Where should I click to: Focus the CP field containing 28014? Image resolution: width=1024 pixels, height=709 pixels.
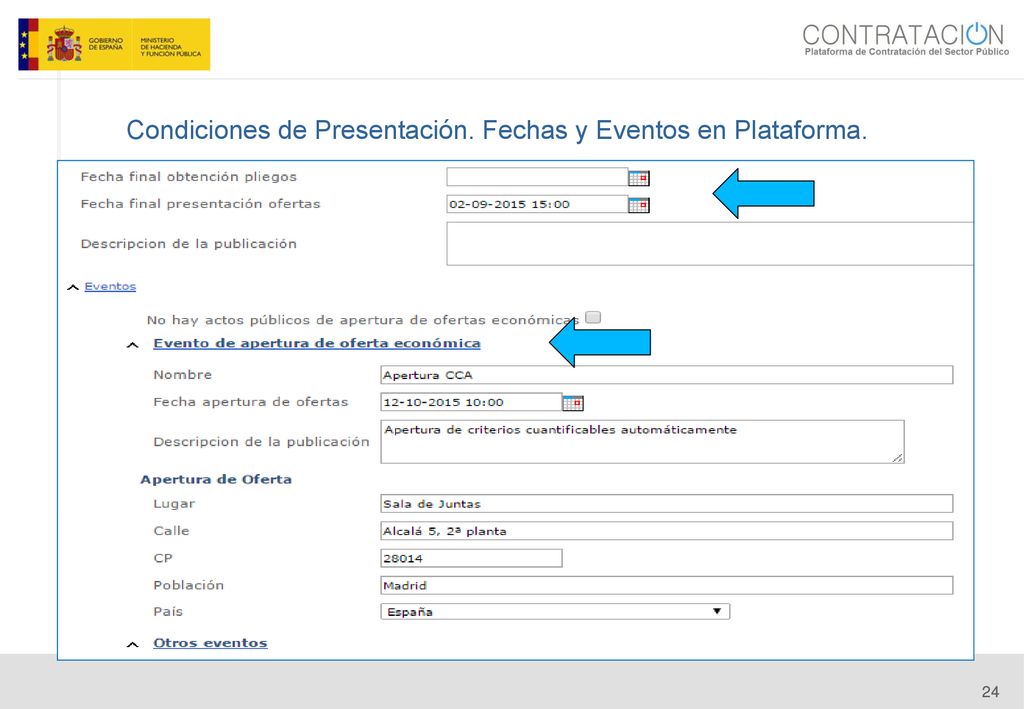(471, 558)
